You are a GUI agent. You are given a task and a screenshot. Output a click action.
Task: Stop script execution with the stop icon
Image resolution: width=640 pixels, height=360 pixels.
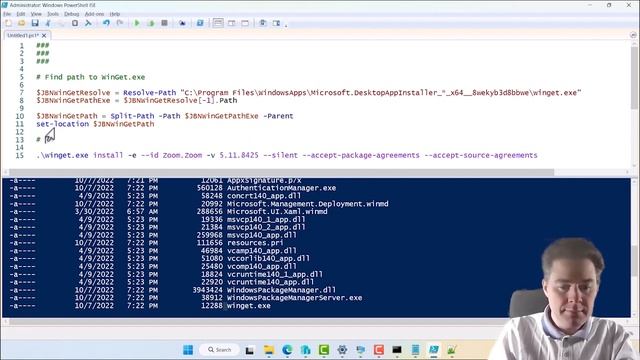(164, 23)
